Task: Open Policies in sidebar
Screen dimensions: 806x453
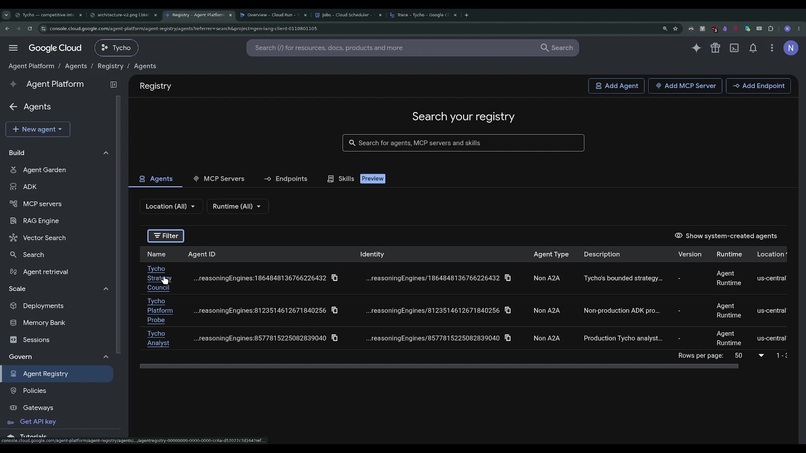Action: tap(34, 390)
